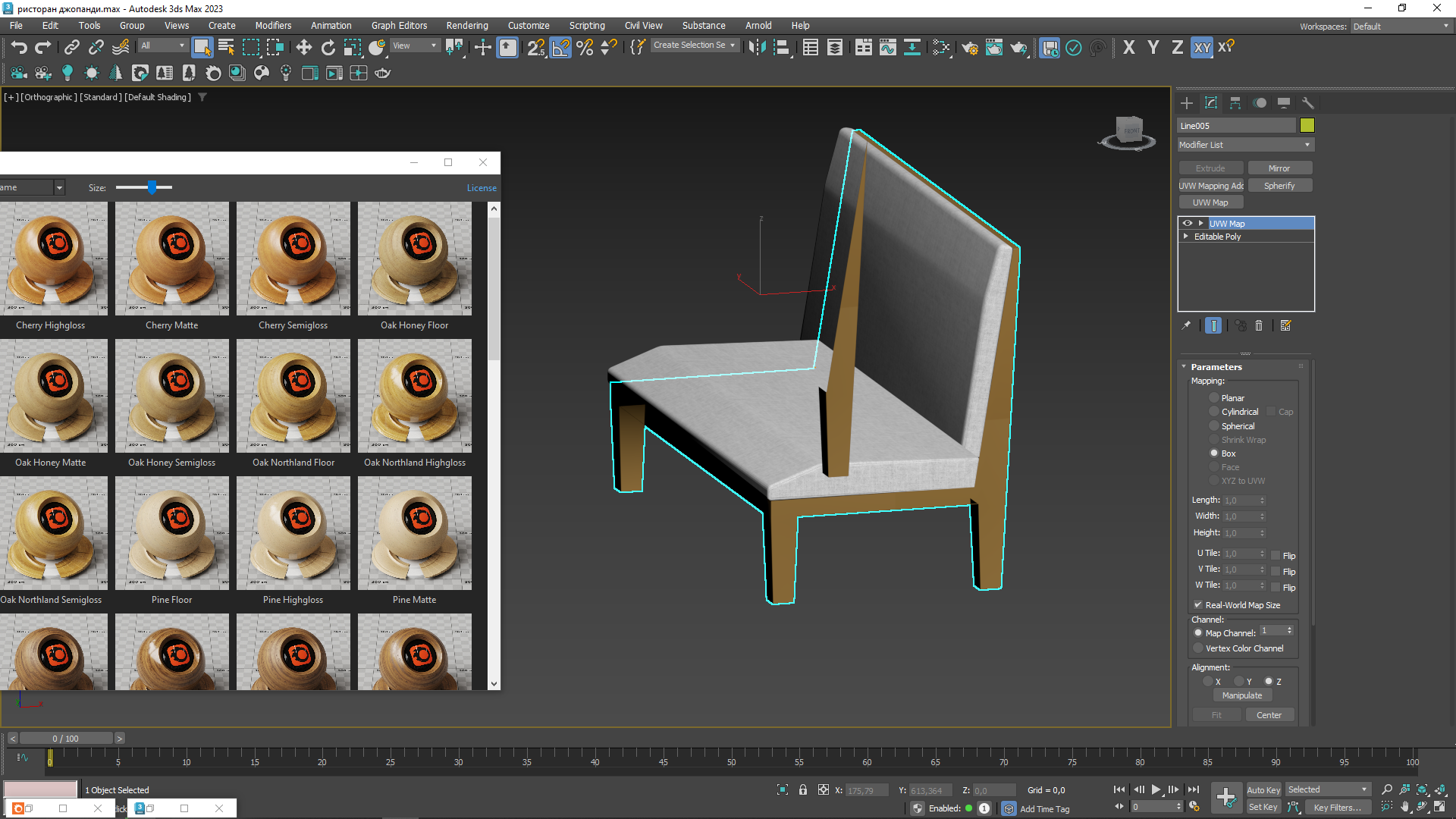Click the Undo arrow icon

pyautogui.click(x=19, y=48)
